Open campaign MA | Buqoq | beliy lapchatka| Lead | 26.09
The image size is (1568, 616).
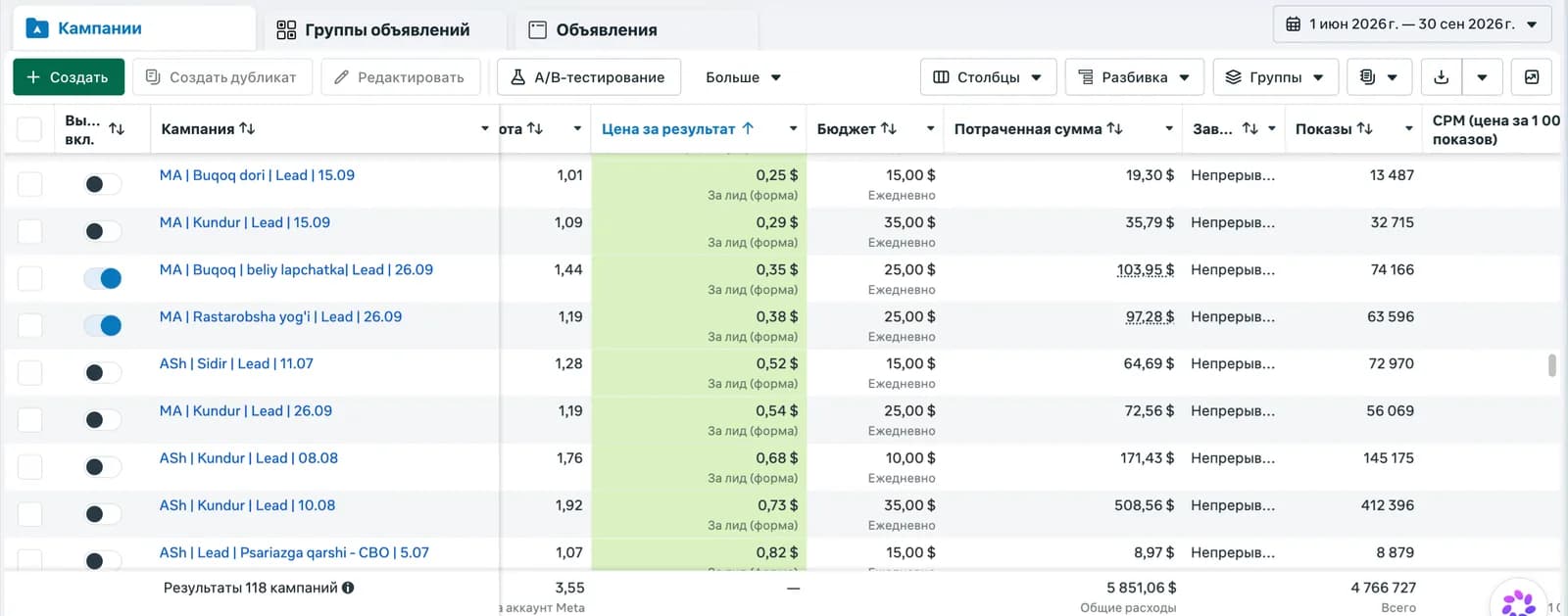[296, 269]
